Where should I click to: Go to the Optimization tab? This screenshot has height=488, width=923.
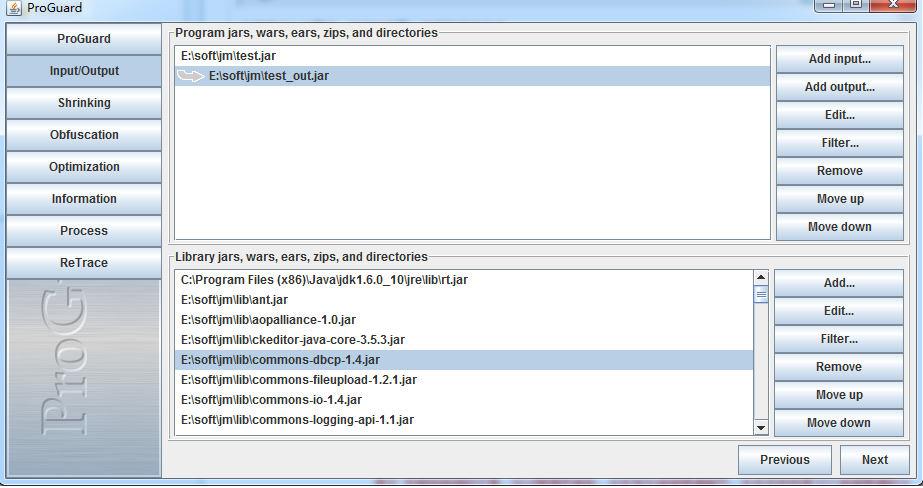tap(84, 167)
